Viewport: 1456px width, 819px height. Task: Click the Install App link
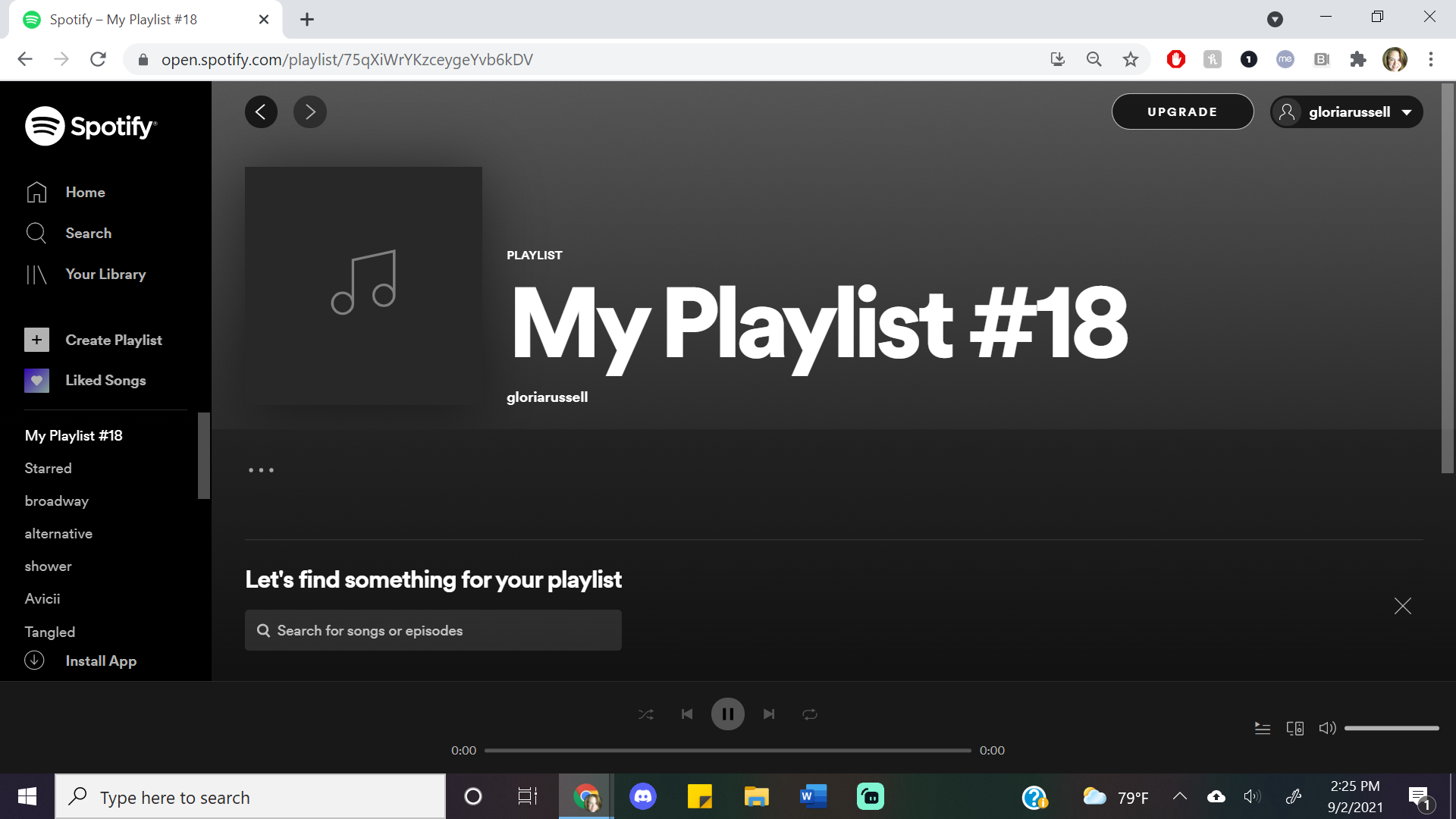[100, 661]
